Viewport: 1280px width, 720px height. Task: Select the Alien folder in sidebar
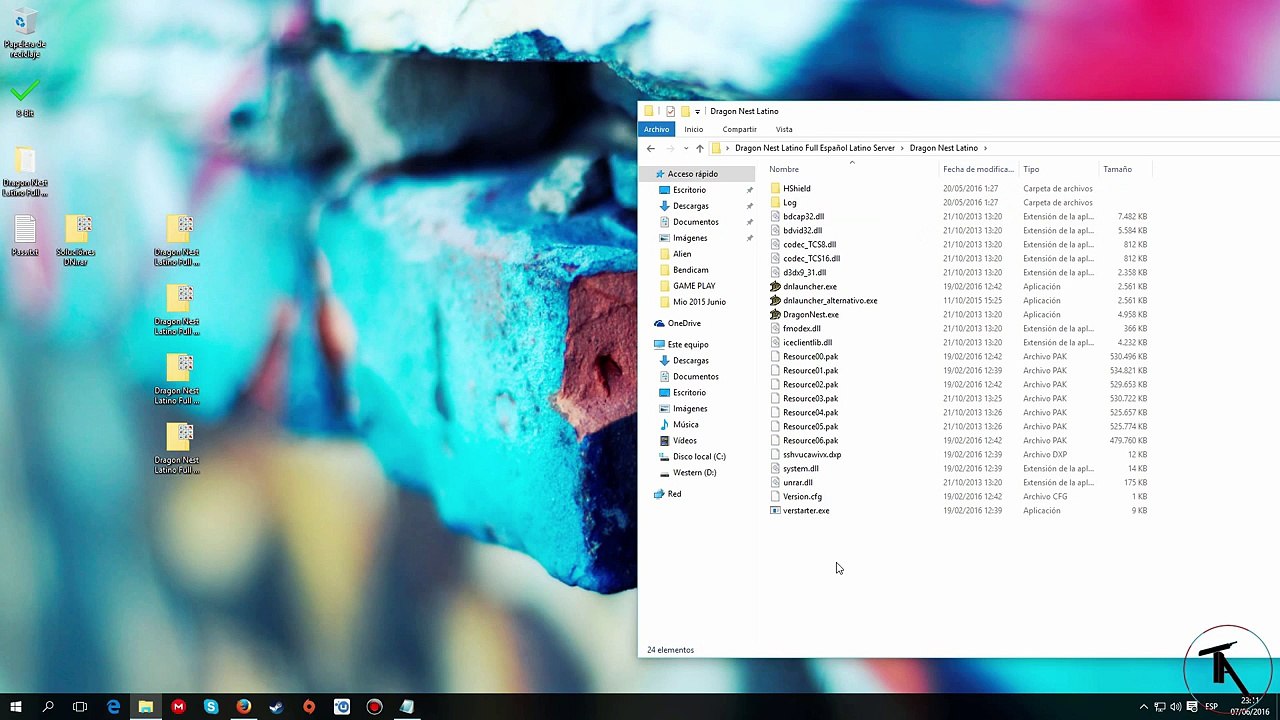pos(682,254)
